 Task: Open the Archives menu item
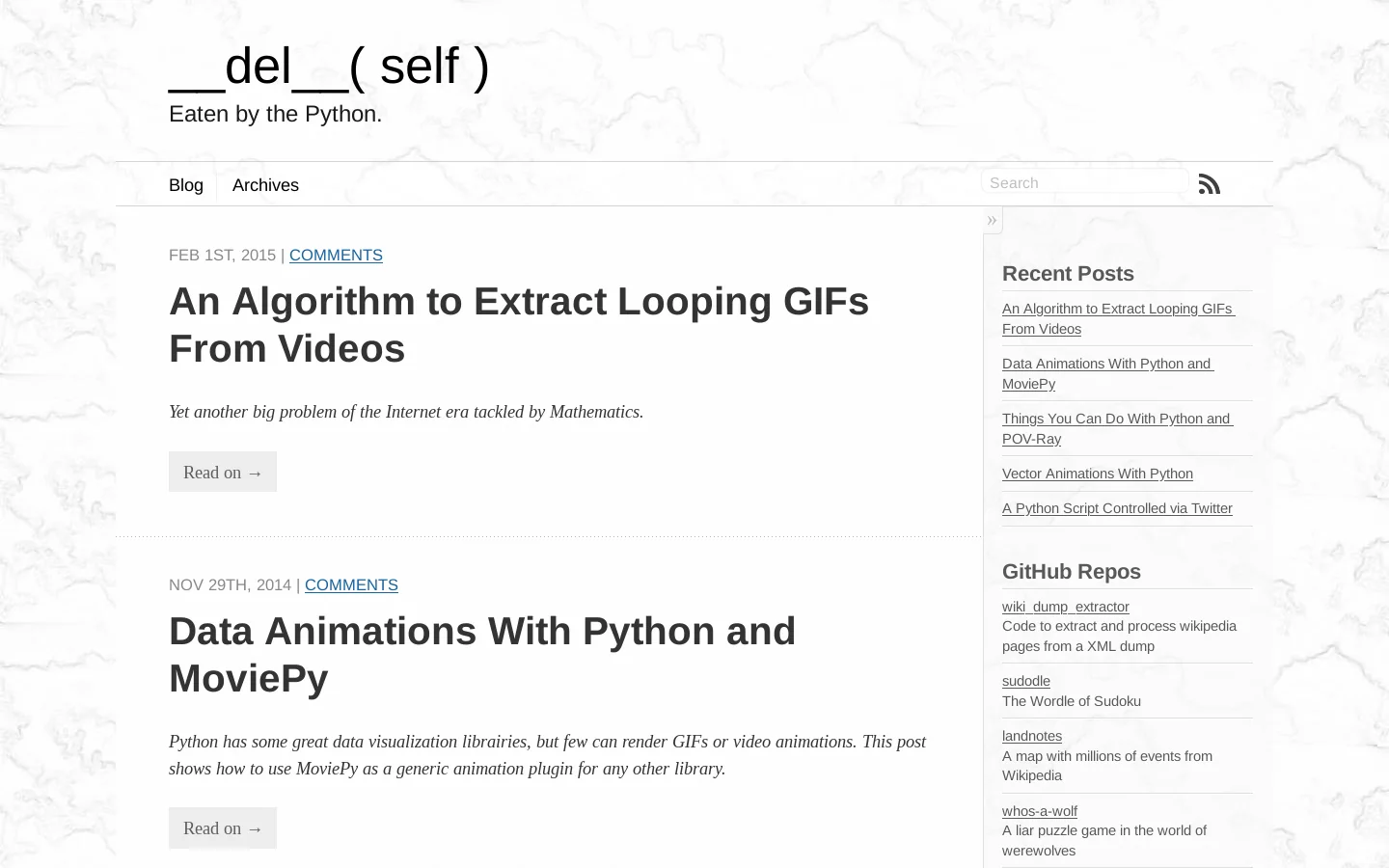[x=265, y=185]
